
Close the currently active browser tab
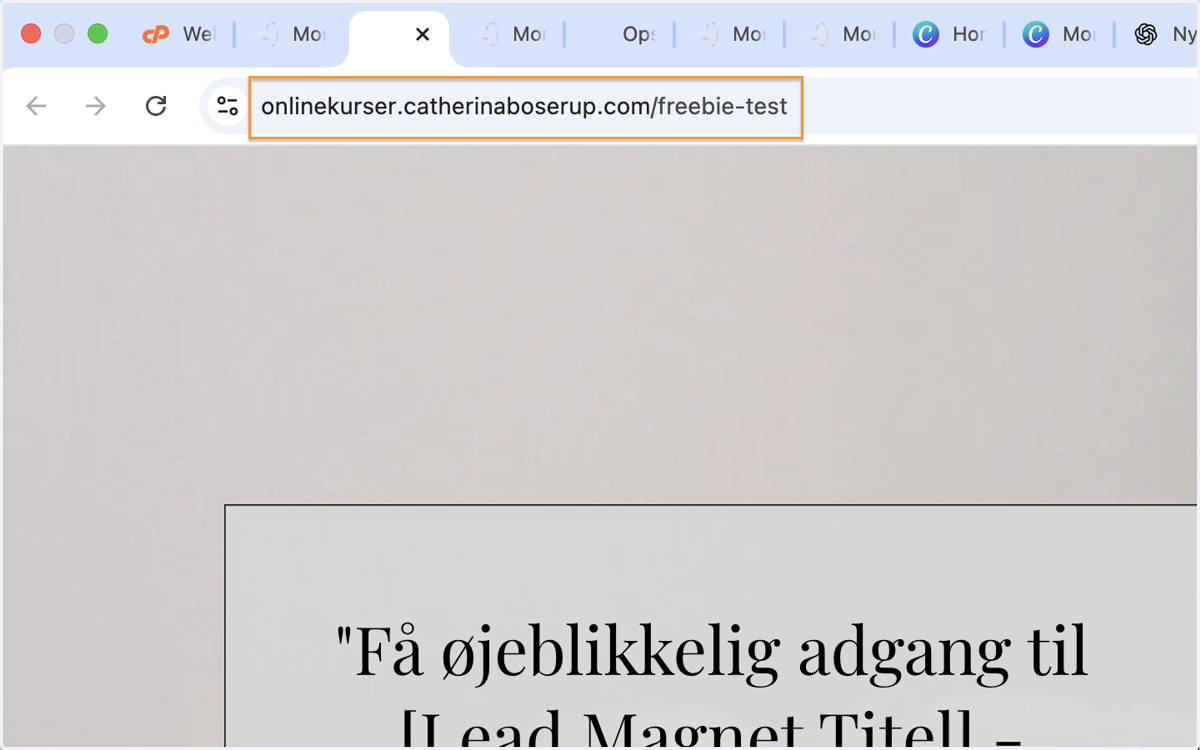[422, 35]
